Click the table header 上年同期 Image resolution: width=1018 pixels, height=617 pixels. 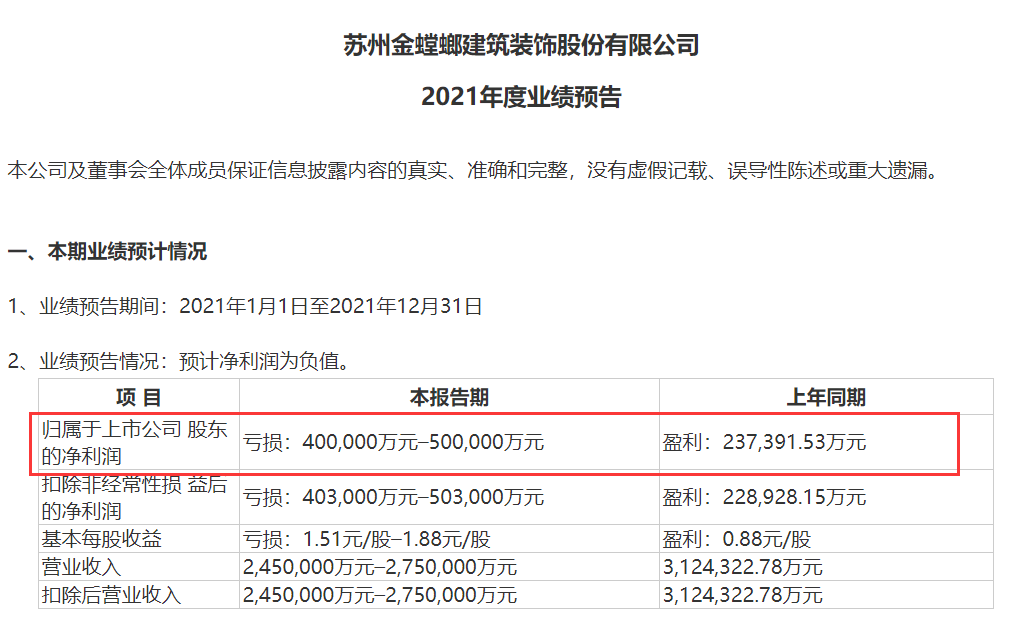[826, 397]
